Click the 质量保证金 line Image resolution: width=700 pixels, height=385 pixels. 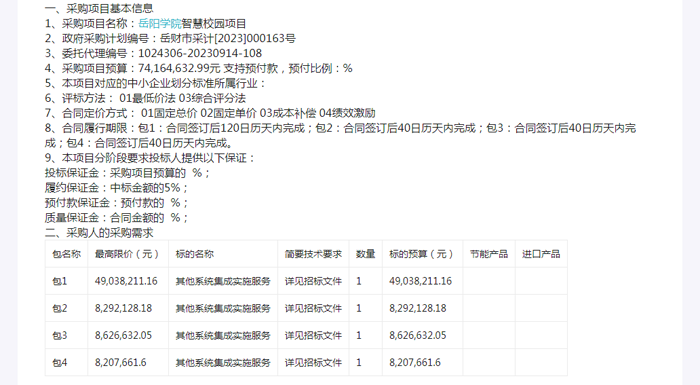[x=117, y=218]
